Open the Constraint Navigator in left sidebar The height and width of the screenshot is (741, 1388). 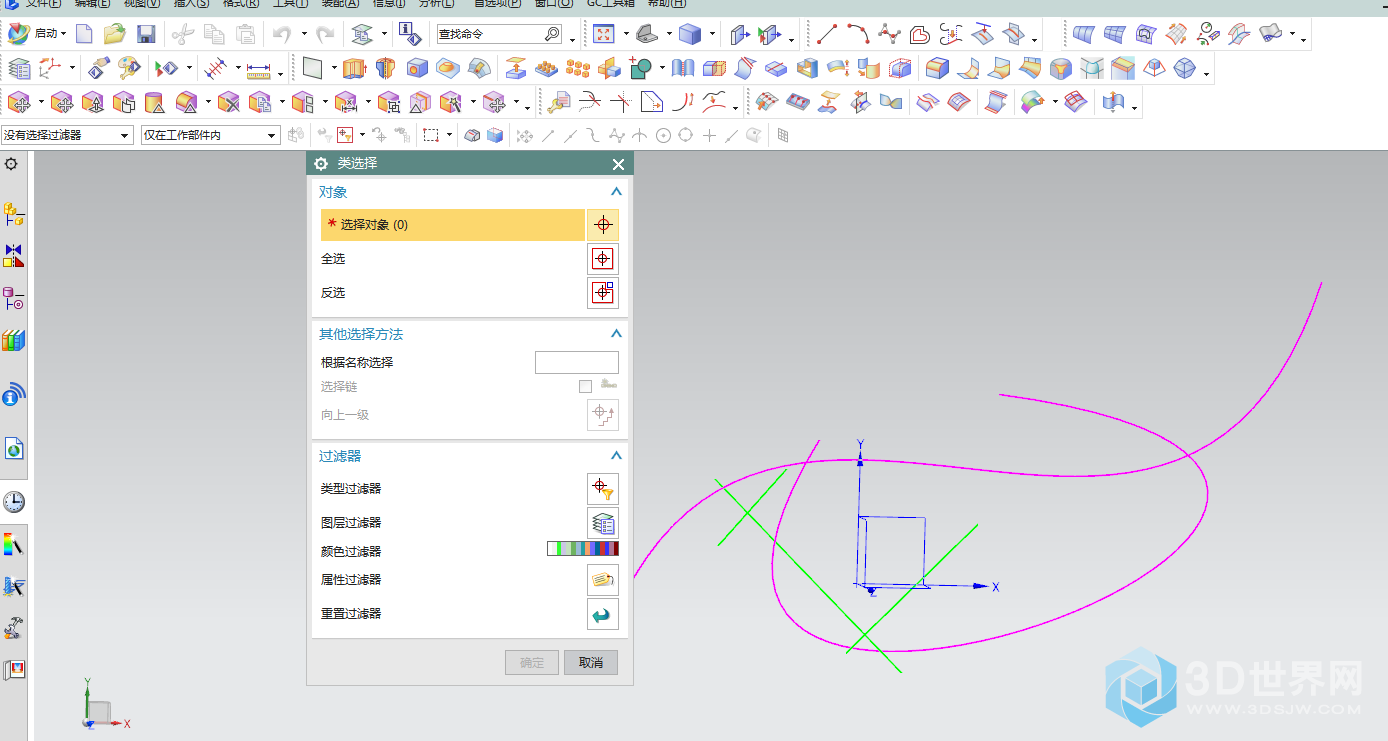(x=14, y=255)
